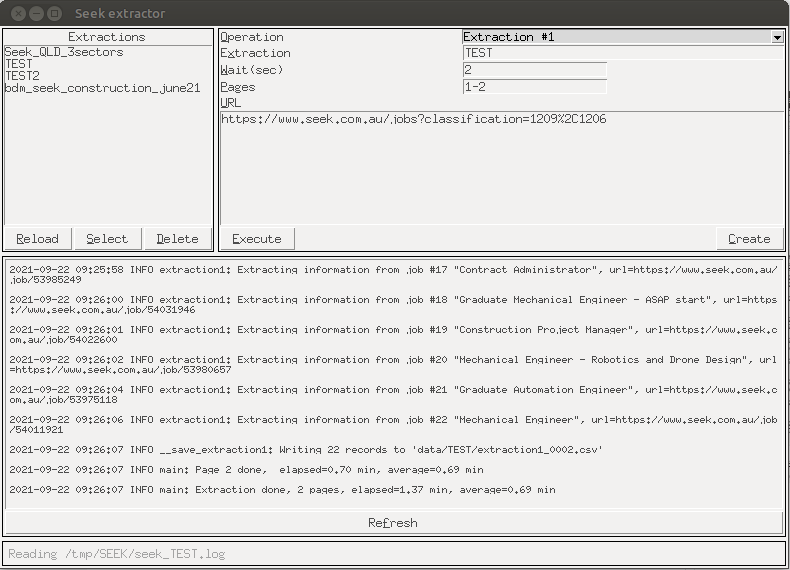Close the Seek extractor window

click(18, 14)
